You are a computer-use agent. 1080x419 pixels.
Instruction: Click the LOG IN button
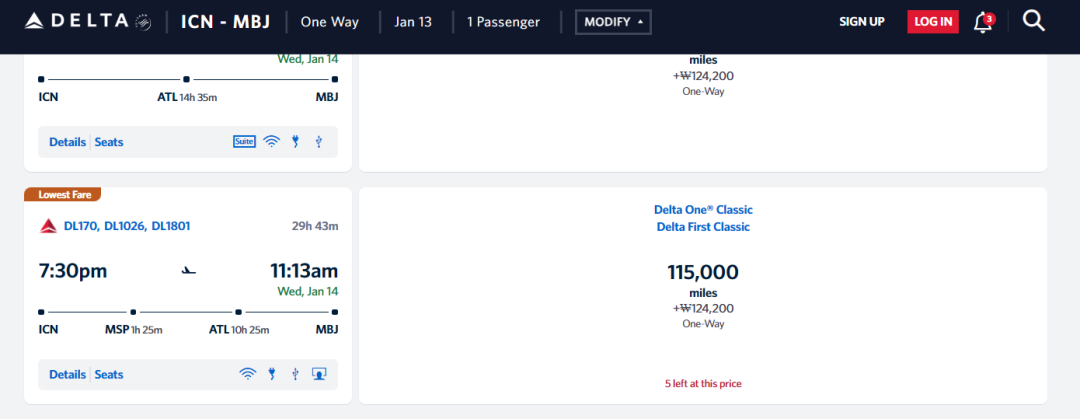pyautogui.click(x=932, y=22)
